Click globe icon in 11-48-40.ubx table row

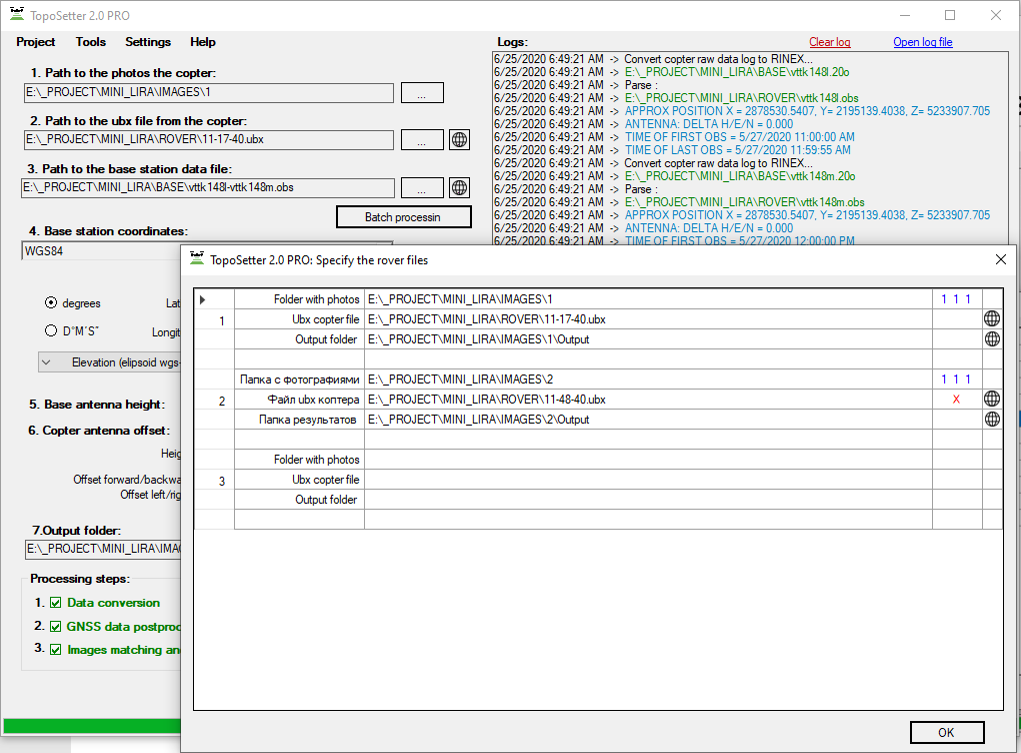(x=992, y=399)
